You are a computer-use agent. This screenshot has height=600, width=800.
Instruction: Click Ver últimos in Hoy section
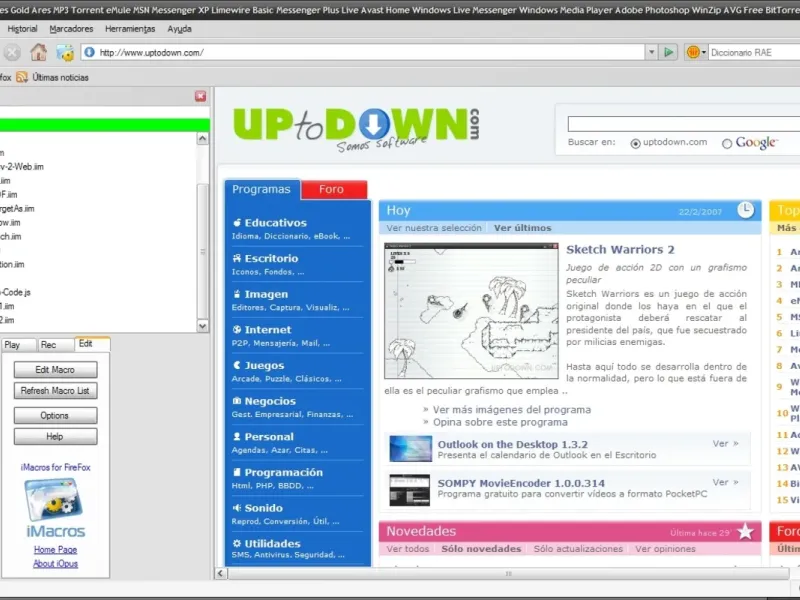coord(522,228)
